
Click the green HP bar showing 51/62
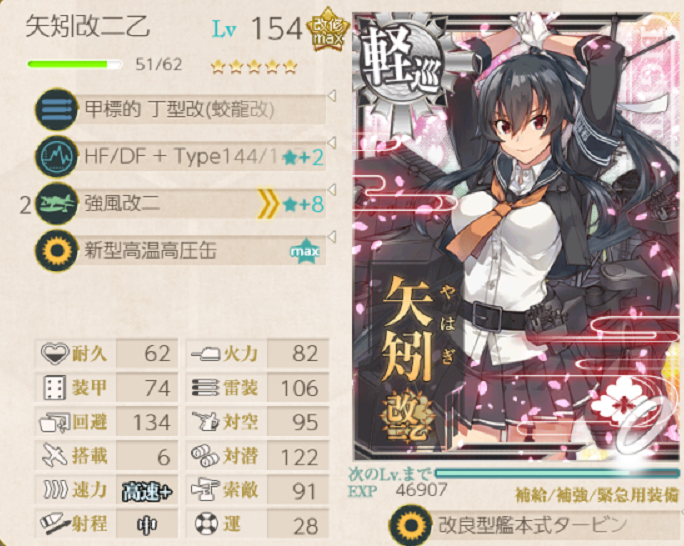75,65
